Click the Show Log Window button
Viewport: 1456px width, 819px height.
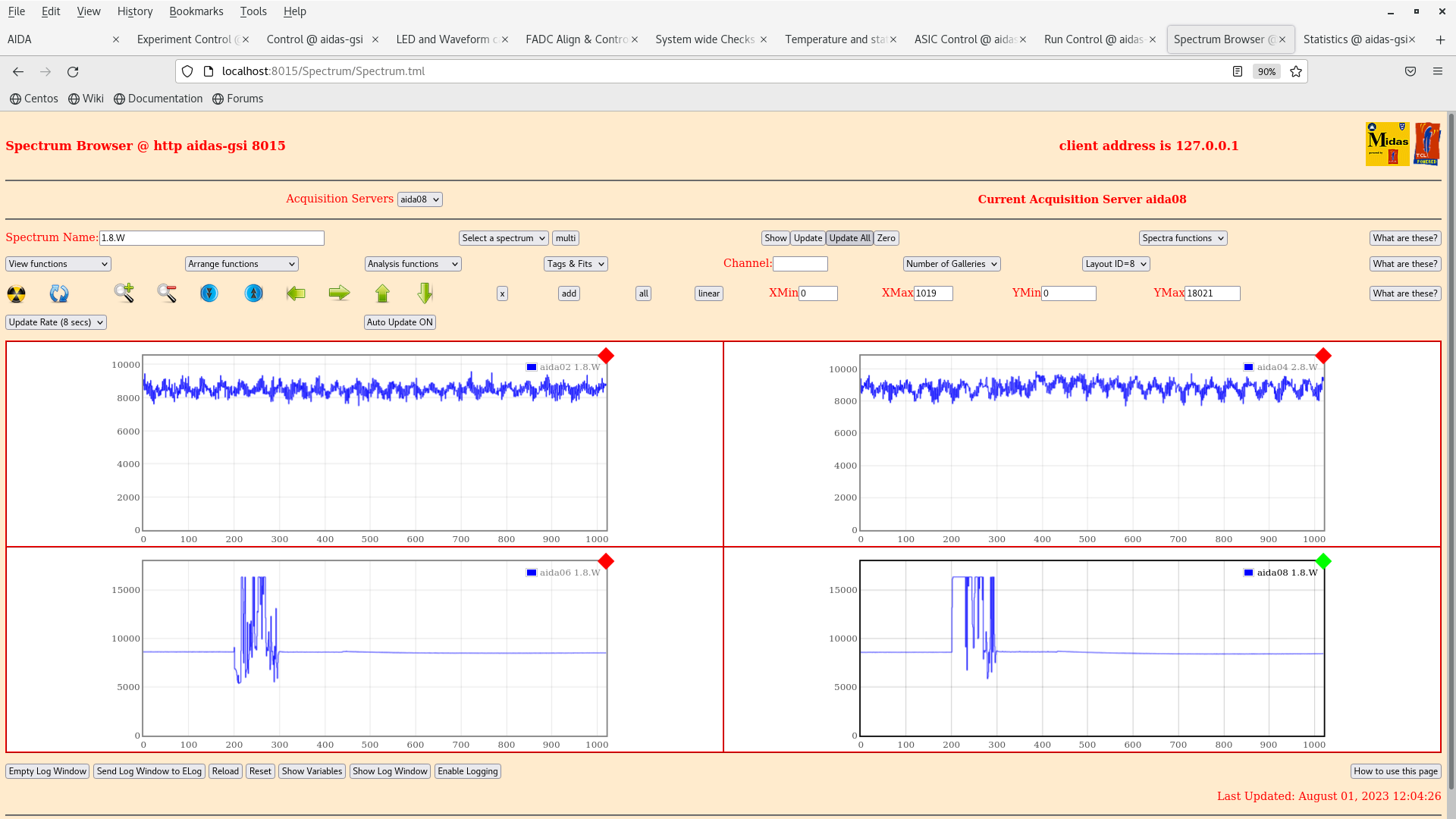coord(390,771)
